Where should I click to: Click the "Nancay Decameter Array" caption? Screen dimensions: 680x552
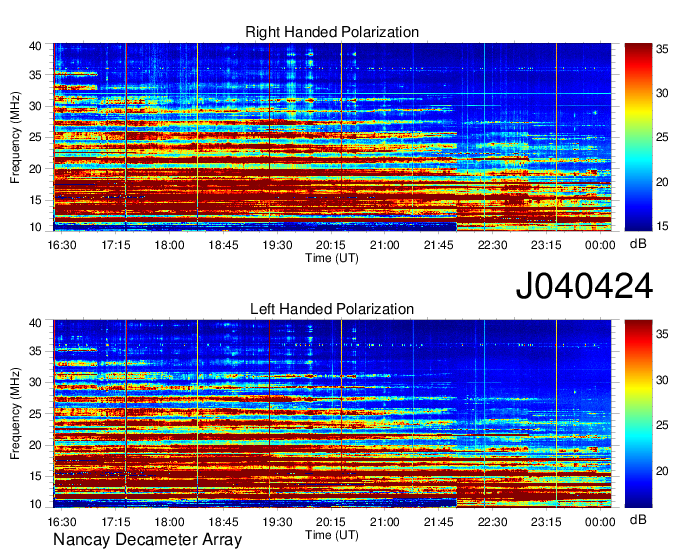point(147,540)
